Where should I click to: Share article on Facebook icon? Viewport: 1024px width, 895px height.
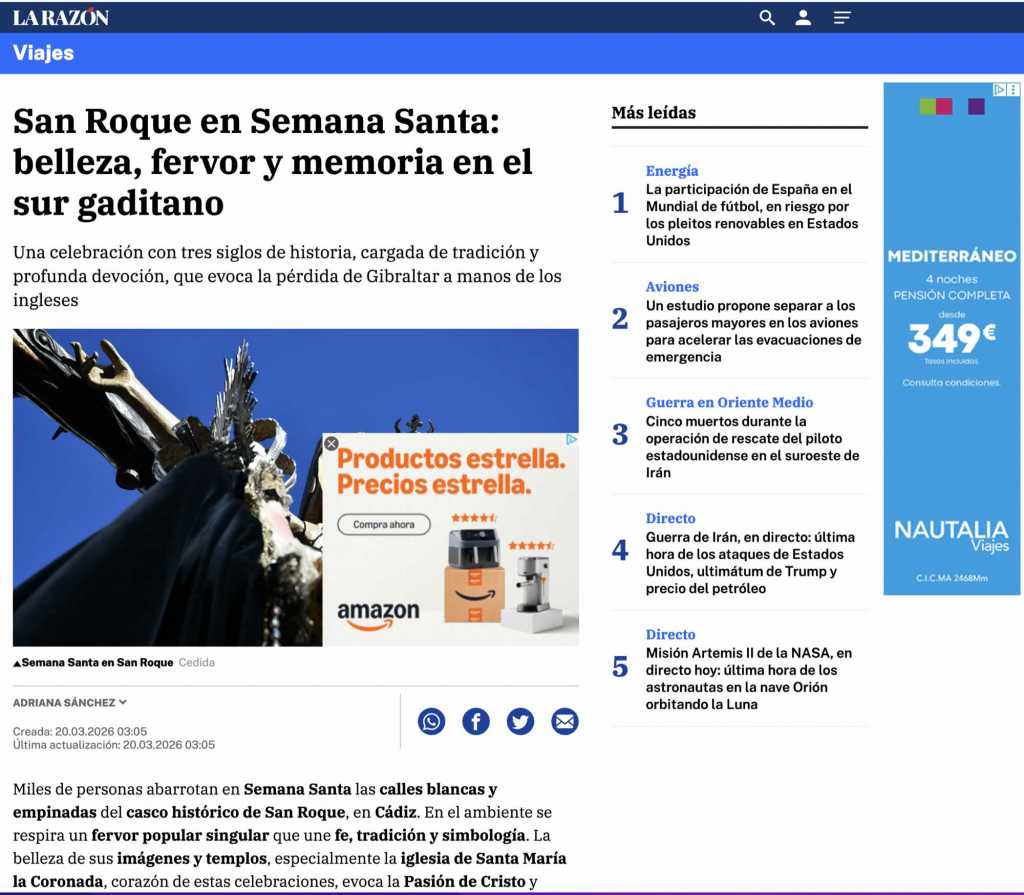[476, 721]
